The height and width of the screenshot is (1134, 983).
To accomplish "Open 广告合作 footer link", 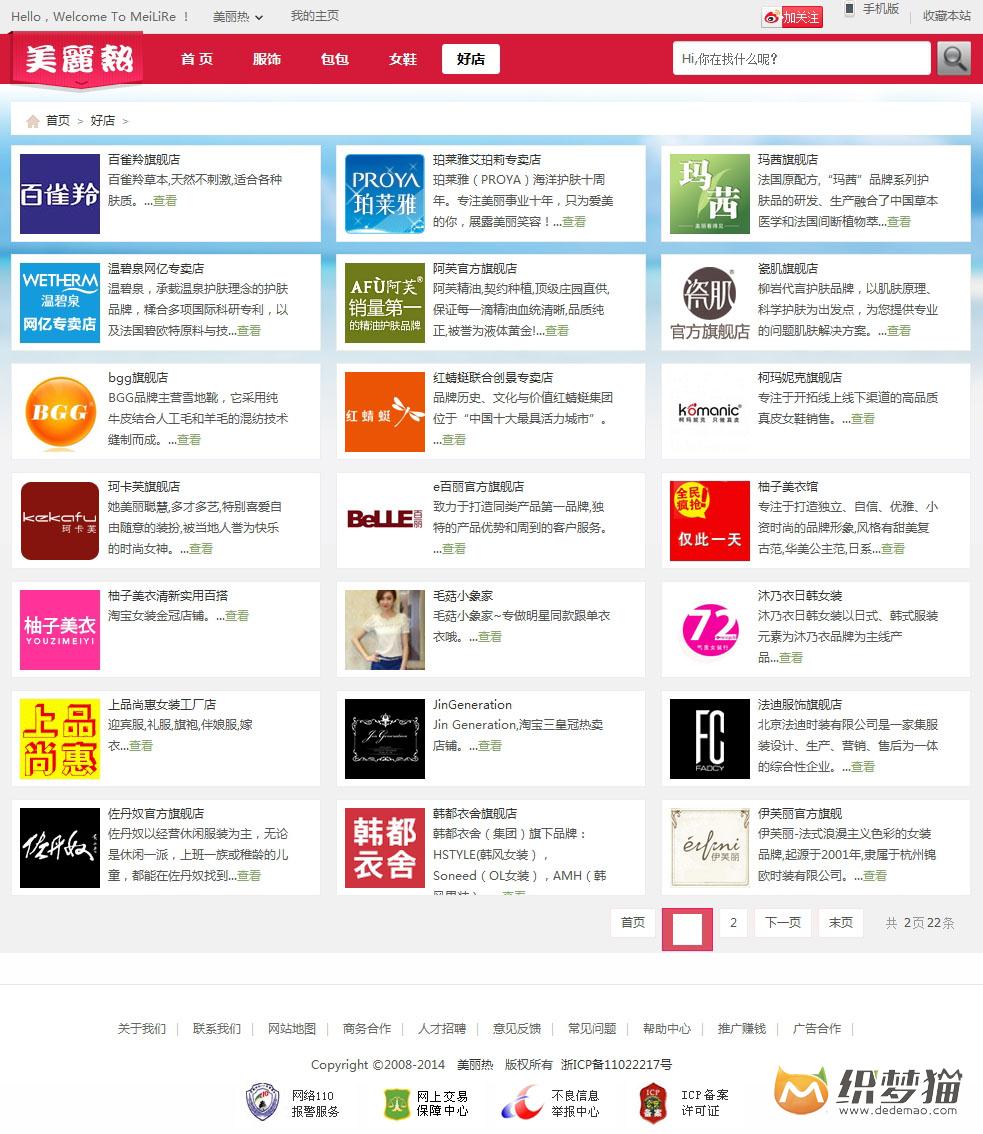I will click(817, 1028).
